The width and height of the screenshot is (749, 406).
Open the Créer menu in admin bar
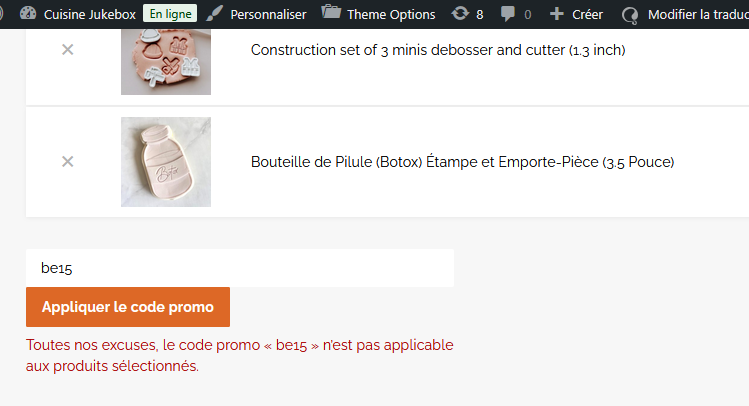tap(588, 14)
